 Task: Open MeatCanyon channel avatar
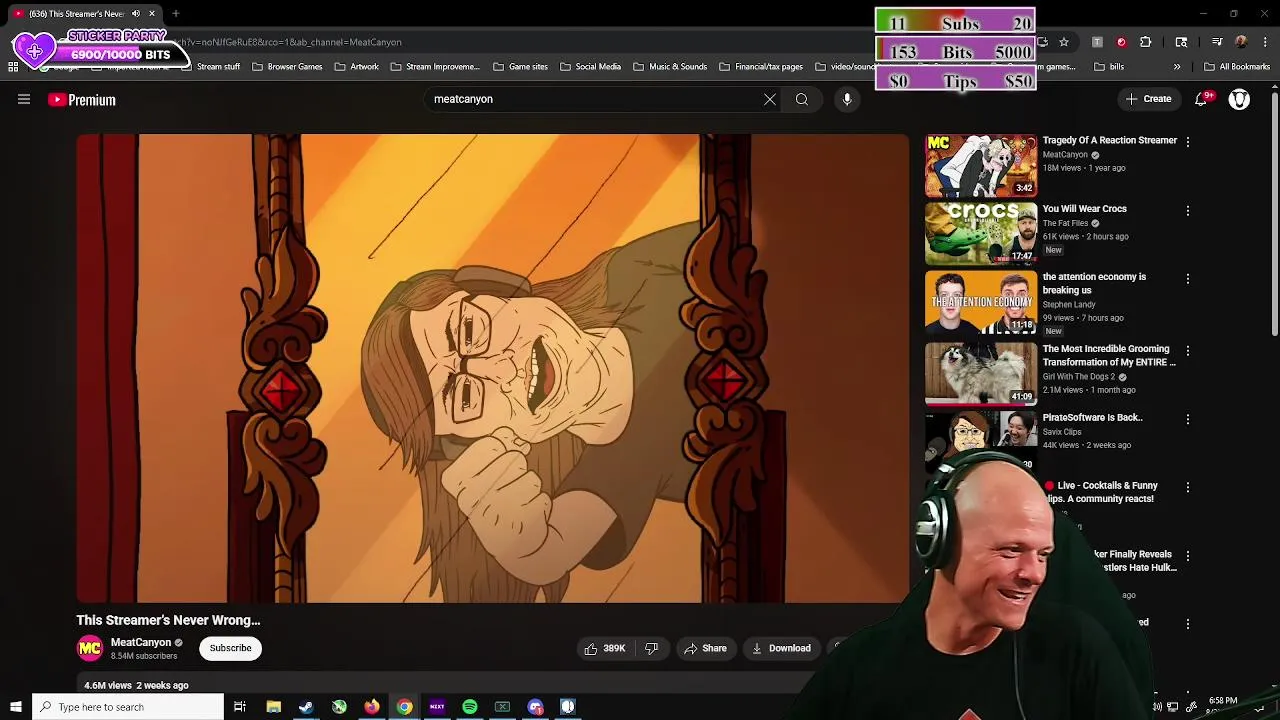pyautogui.click(x=90, y=648)
